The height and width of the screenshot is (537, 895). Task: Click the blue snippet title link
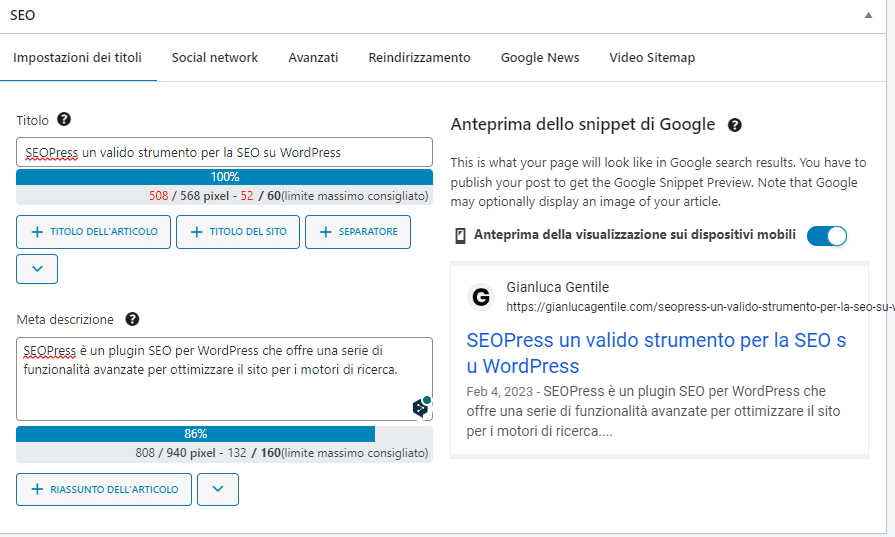[656, 353]
